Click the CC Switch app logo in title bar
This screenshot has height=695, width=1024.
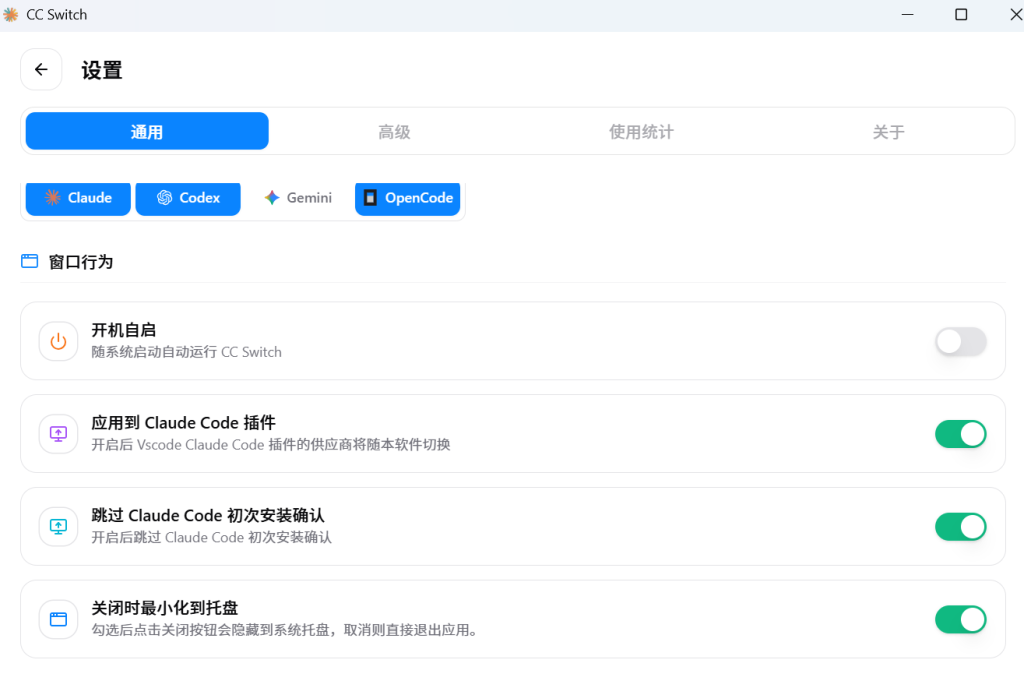coord(11,15)
